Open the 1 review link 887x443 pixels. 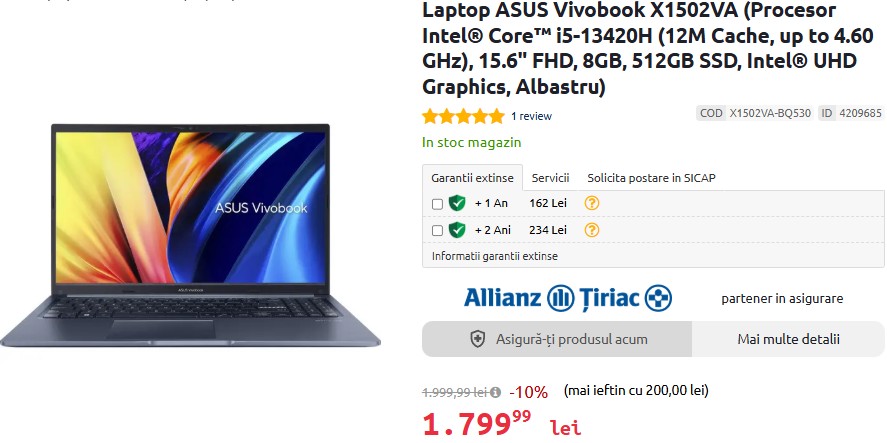click(x=531, y=117)
